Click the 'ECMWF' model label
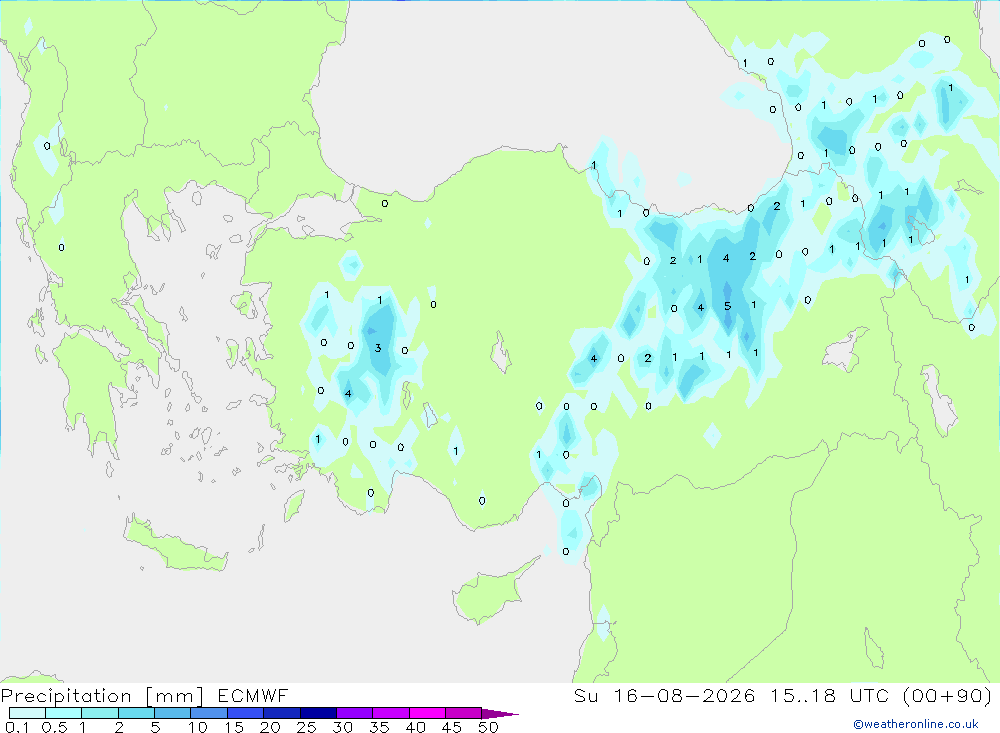The height and width of the screenshot is (733, 1000). pyautogui.click(x=253, y=695)
